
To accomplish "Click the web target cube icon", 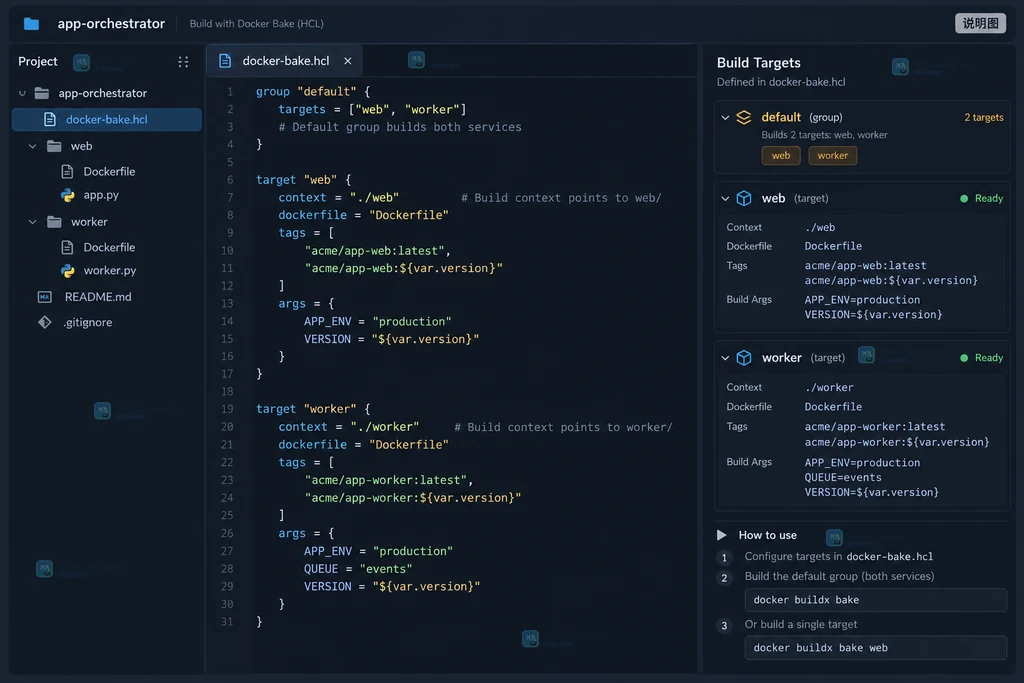I will (x=744, y=199).
